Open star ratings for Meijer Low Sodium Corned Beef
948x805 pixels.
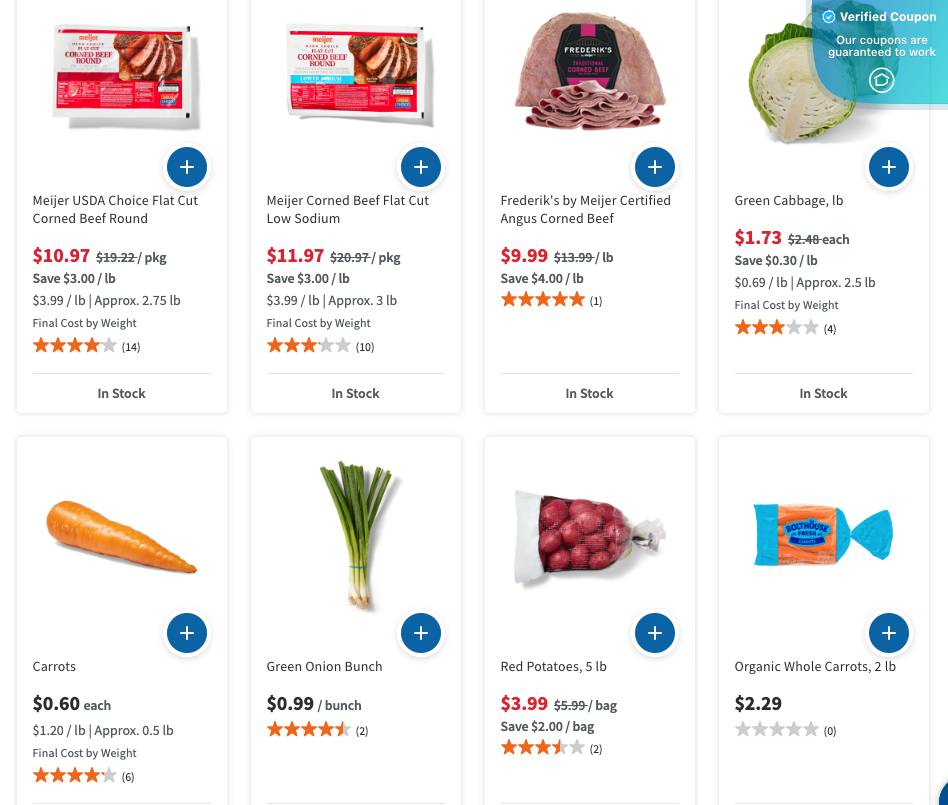click(x=308, y=346)
